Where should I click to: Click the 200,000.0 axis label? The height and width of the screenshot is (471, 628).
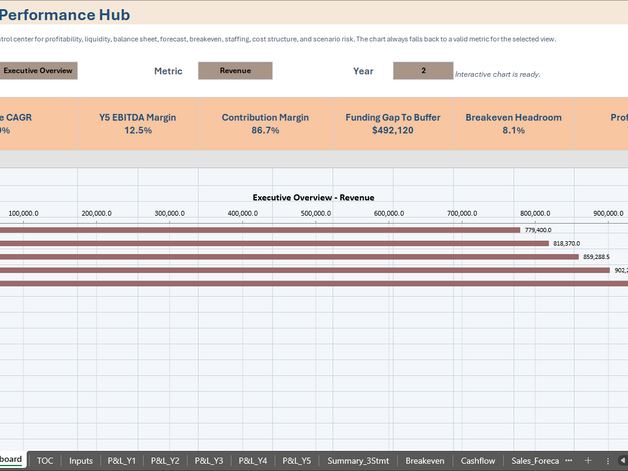pos(97,213)
